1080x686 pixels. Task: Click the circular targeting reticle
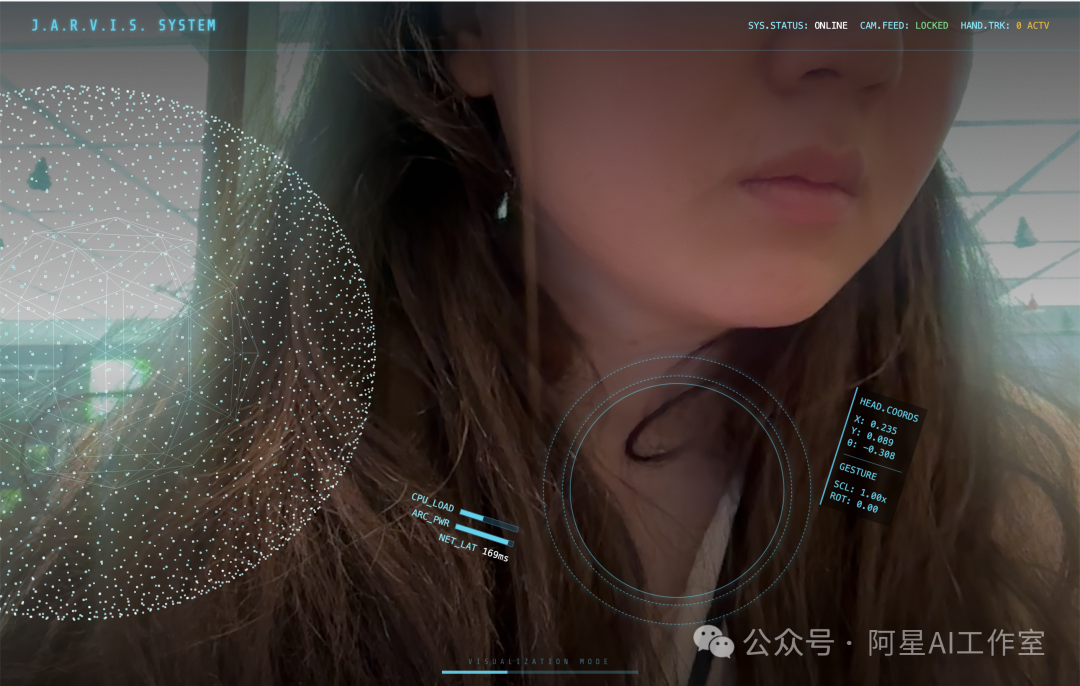point(678,490)
